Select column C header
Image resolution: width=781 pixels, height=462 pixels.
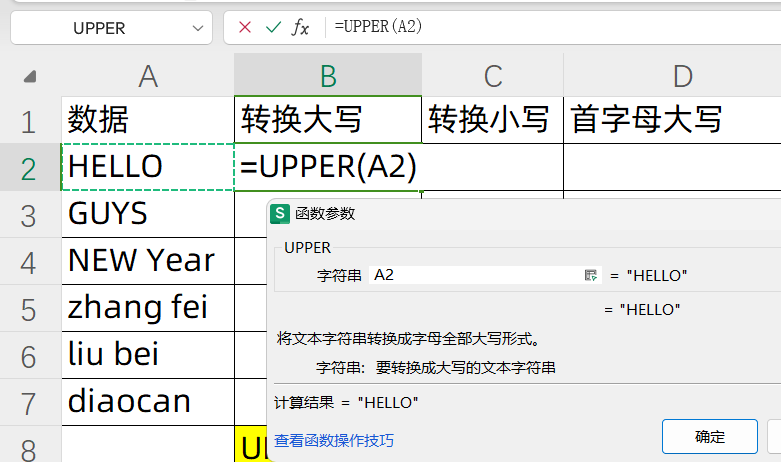tap(493, 76)
